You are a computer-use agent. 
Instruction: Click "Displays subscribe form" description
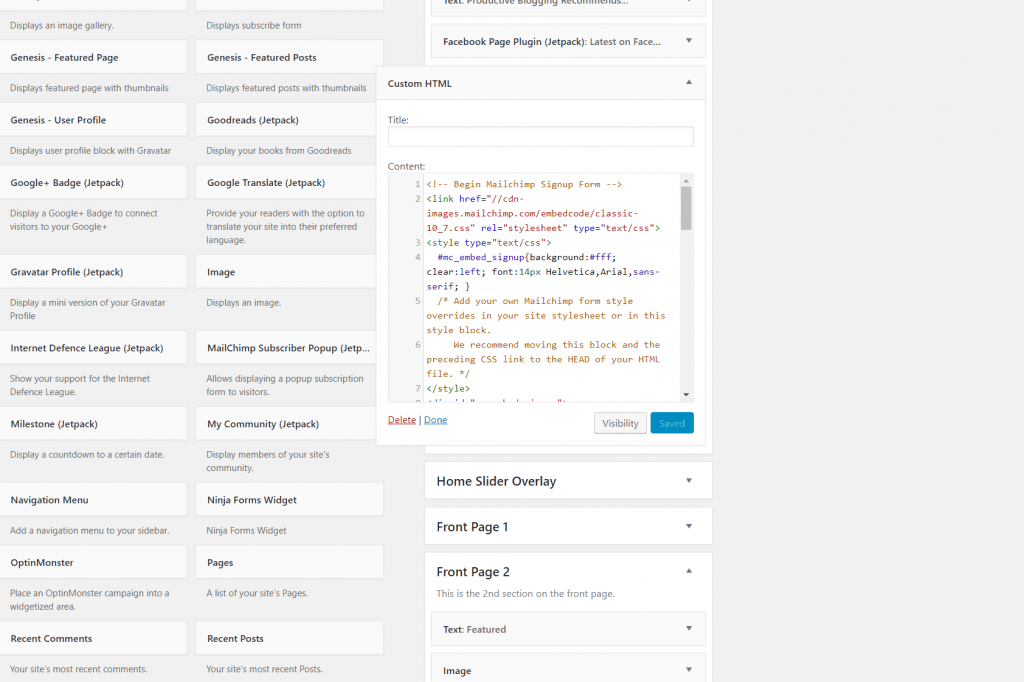coord(254,25)
